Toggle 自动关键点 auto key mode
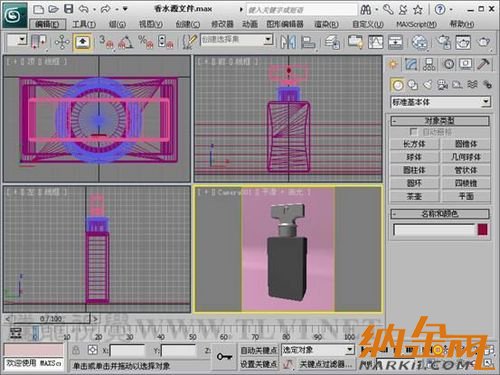Viewport: 500px width, 375px height. click(259, 350)
